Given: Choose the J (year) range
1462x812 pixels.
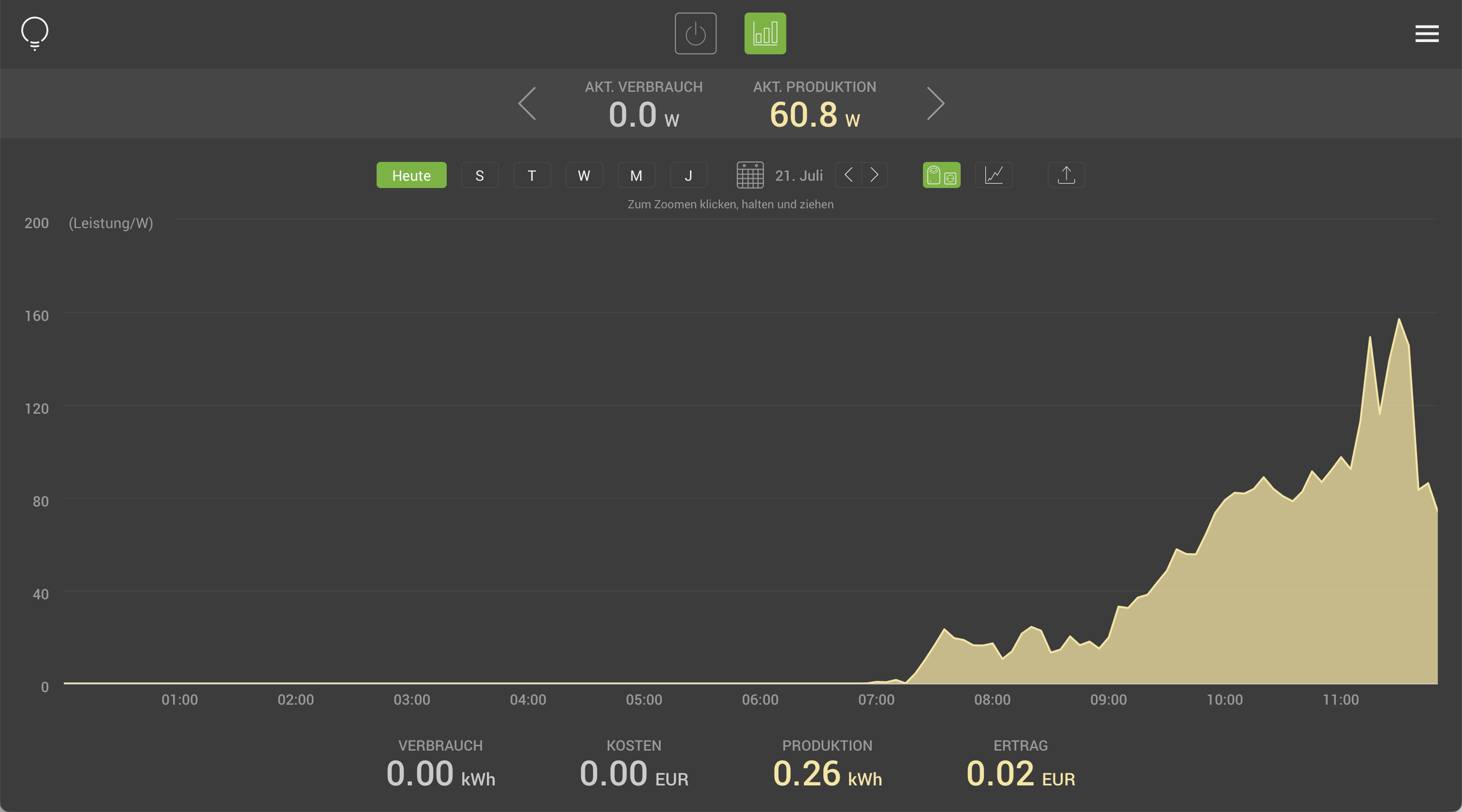Looking at the screenshot, I should tap(688, 175).
